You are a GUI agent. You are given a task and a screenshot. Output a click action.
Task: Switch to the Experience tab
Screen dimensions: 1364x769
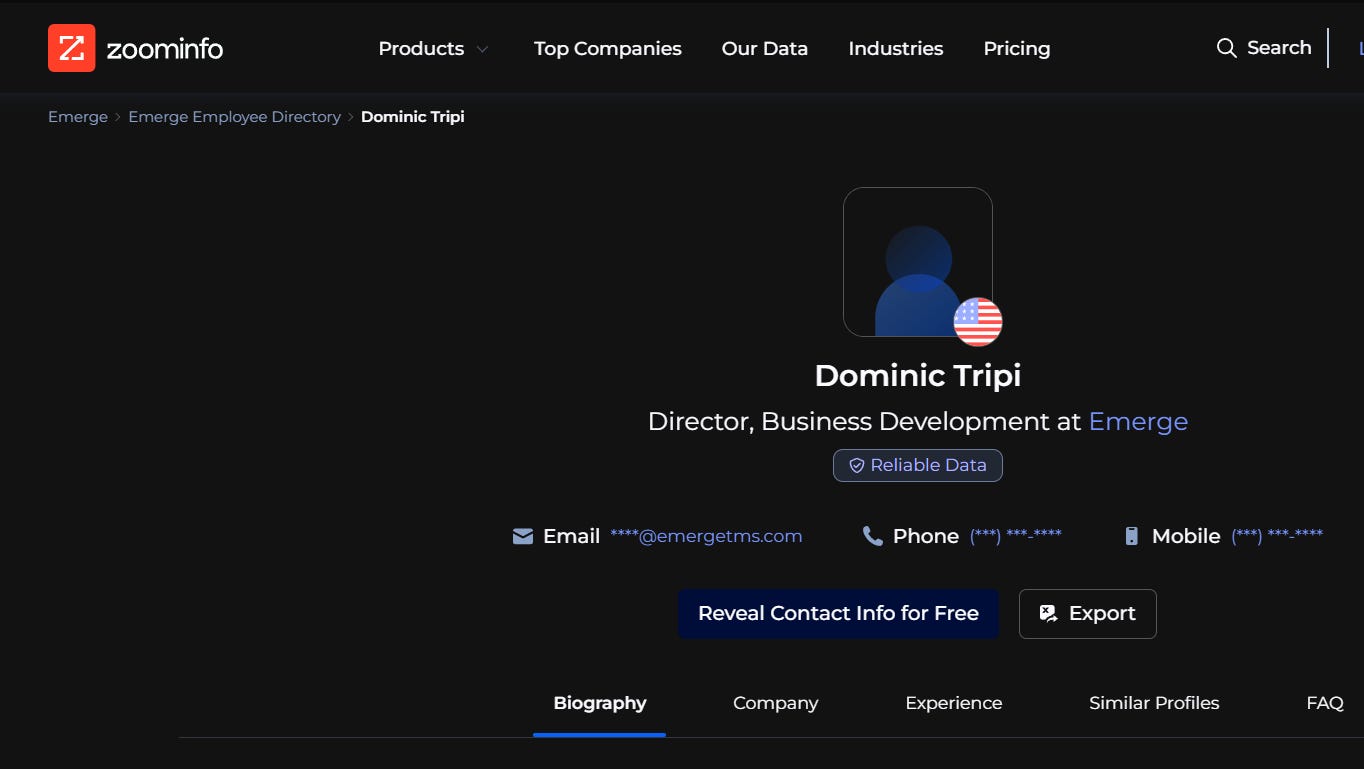[954, 703]
